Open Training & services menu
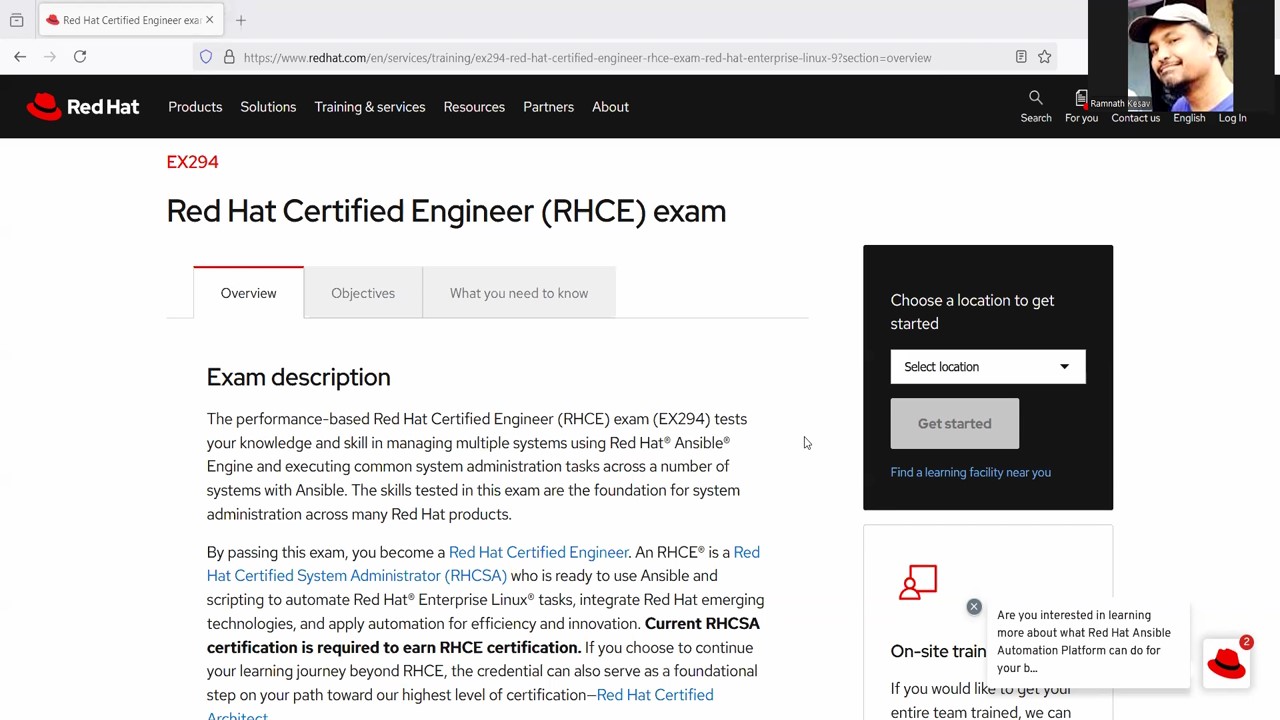The height and width of the screenshot is (720, 1280). pyautogui.click(x=370, y=107)
